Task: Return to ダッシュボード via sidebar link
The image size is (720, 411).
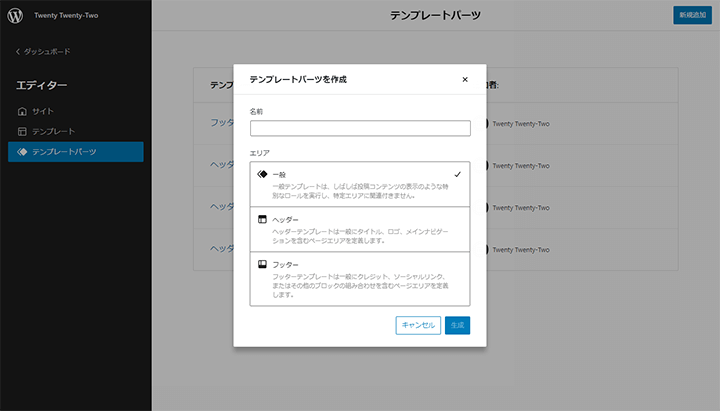Action: (47, 51)
